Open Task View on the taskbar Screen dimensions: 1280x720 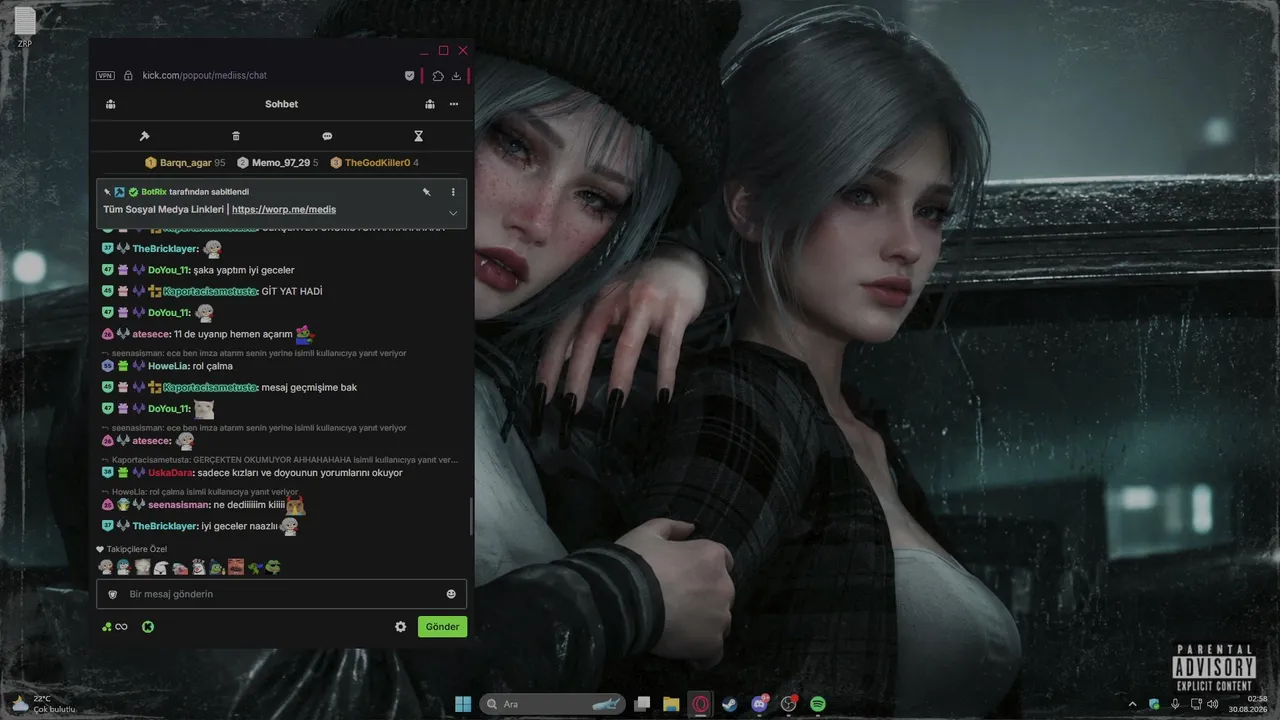pyautogui.click(x=643, y=704)
